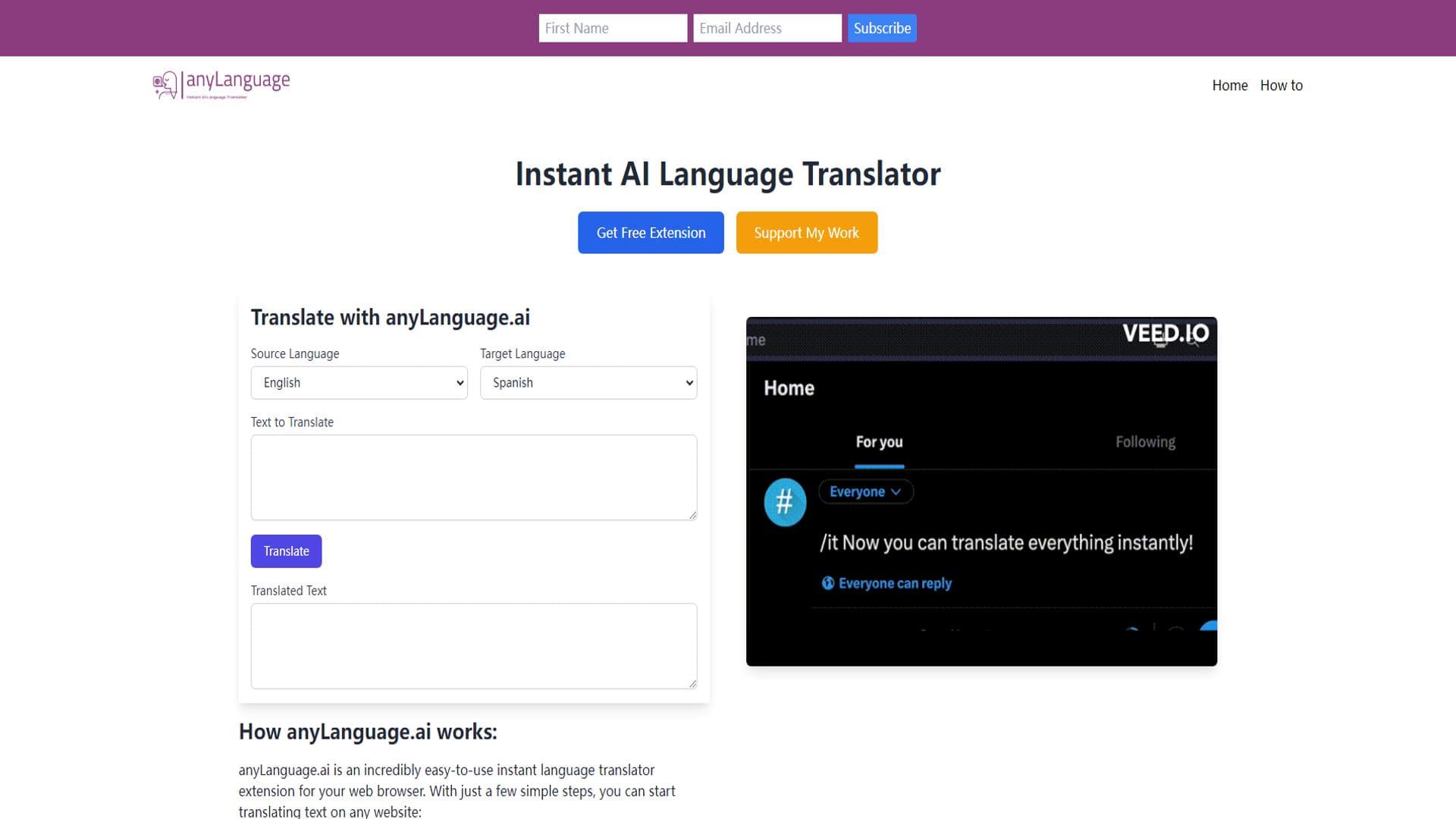Click the purple Translate button
Image resolution: width=1456 pixels, height=819 pixels.
pos(286,551)
